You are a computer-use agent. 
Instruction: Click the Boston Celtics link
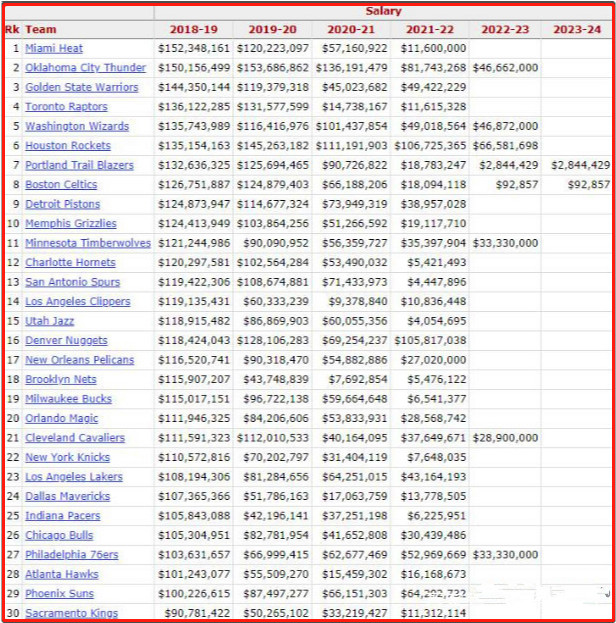tap(61, 185)
